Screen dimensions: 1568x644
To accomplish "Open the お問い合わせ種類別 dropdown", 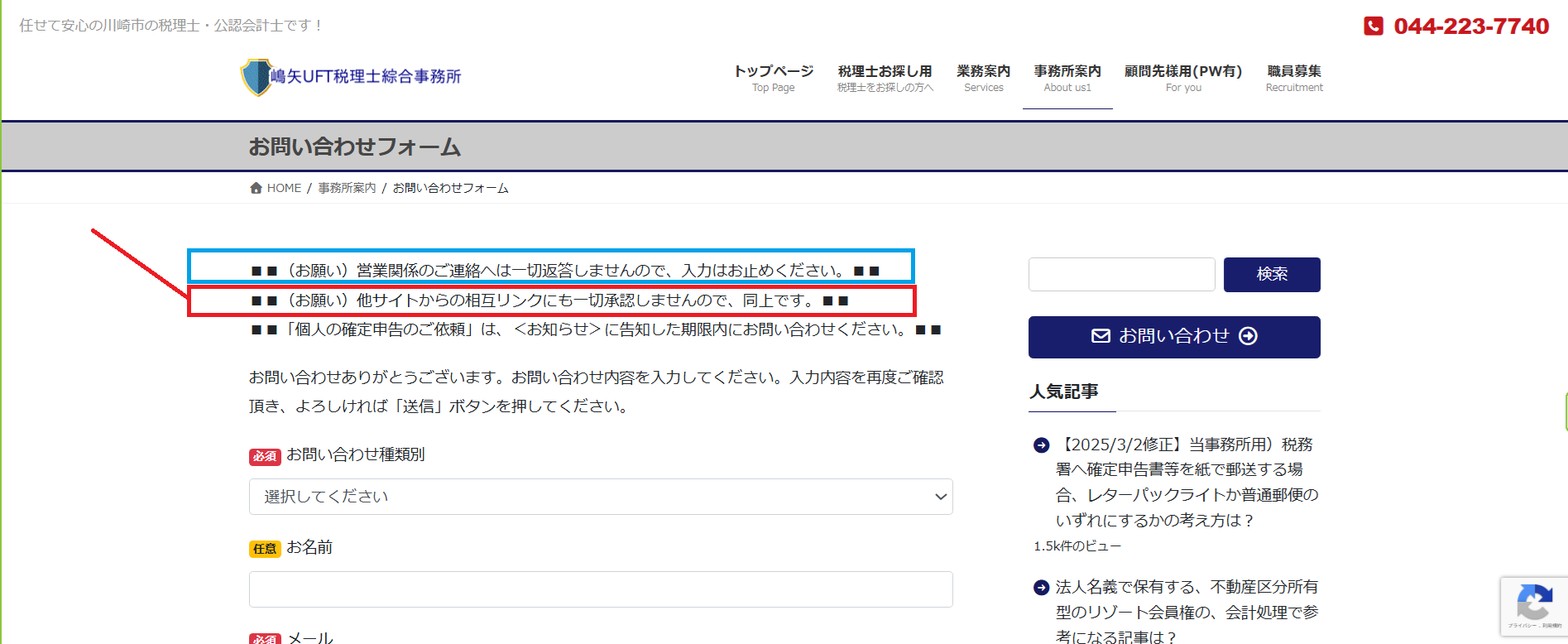I will point(600,497).
